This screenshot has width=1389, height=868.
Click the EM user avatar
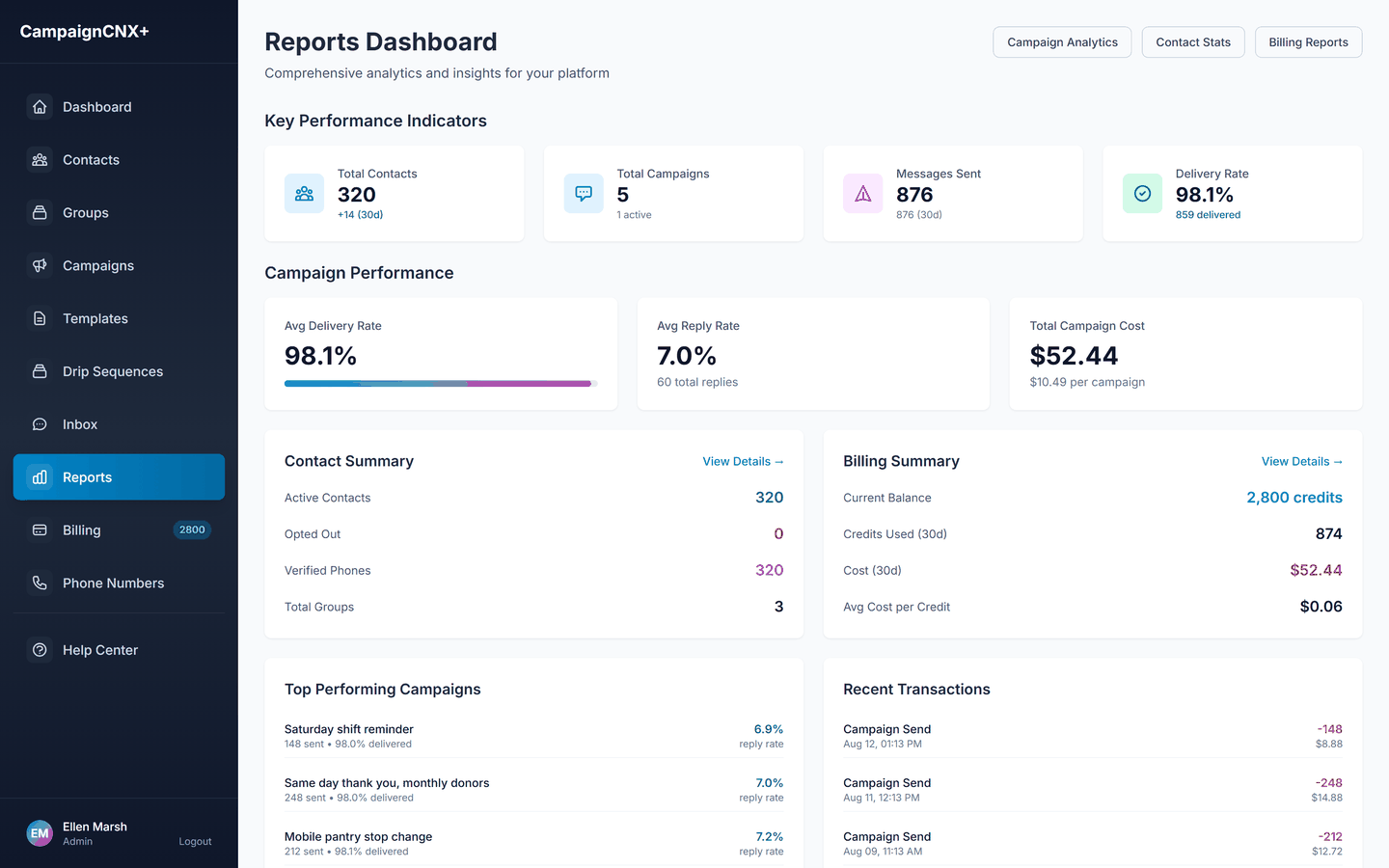[x=40, y=833]
